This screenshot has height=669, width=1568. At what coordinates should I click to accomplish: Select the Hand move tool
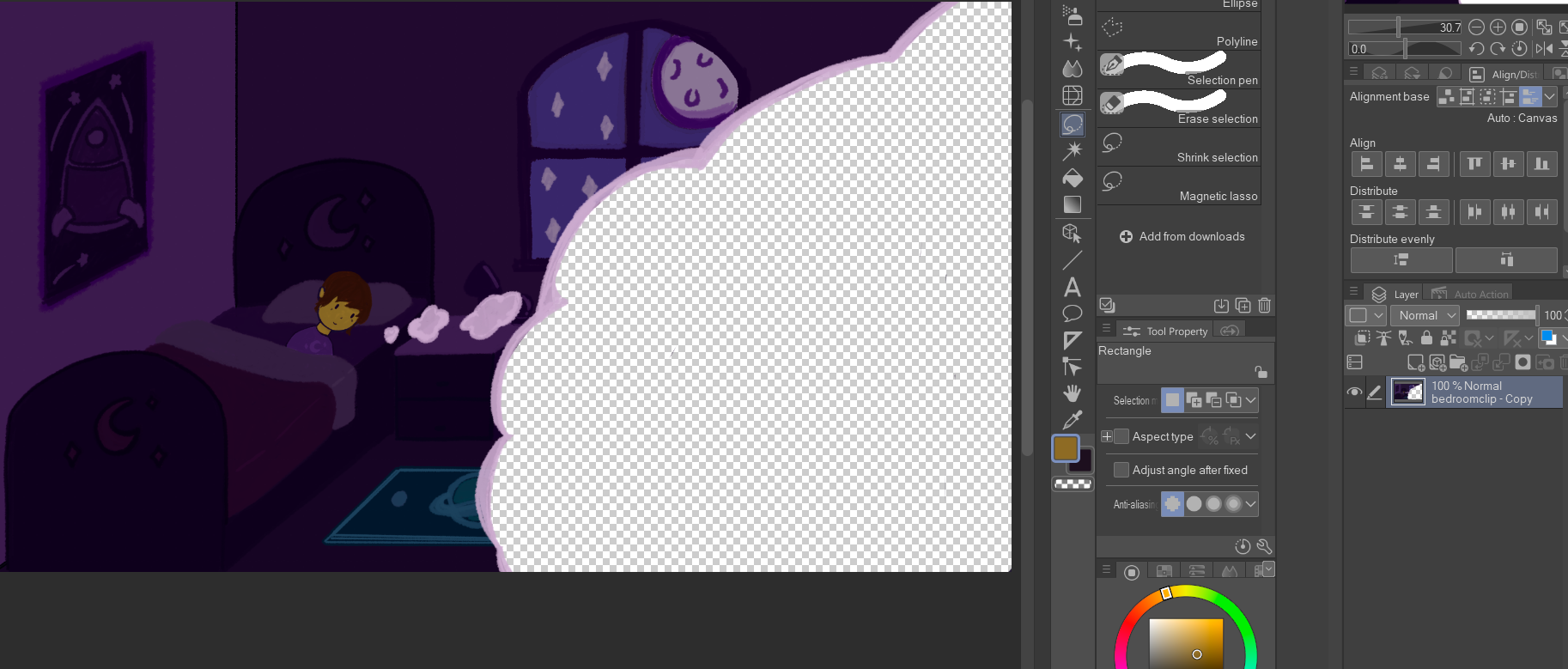(1073, 393)
